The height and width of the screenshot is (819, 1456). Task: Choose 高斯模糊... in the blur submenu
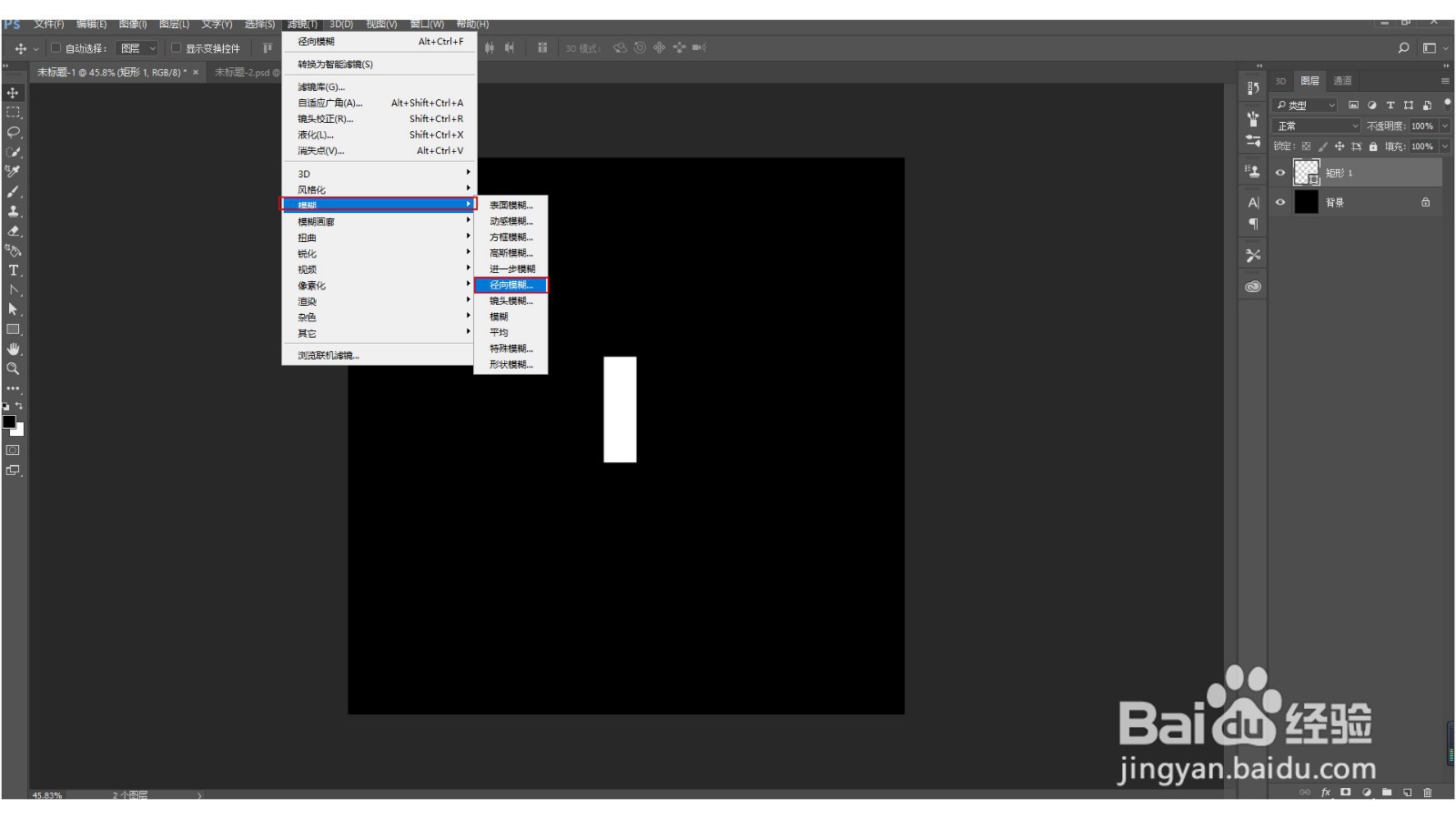point(511,253)
